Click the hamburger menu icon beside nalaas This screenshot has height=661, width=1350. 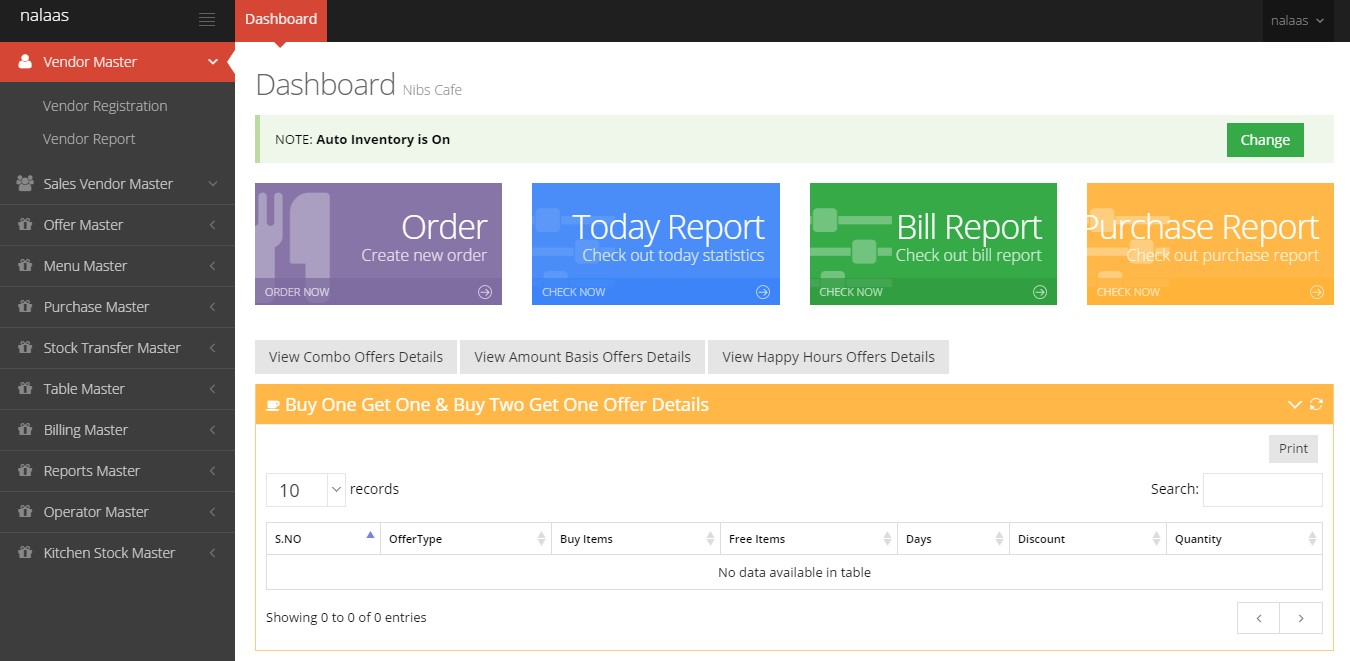[x=207, y=19]
